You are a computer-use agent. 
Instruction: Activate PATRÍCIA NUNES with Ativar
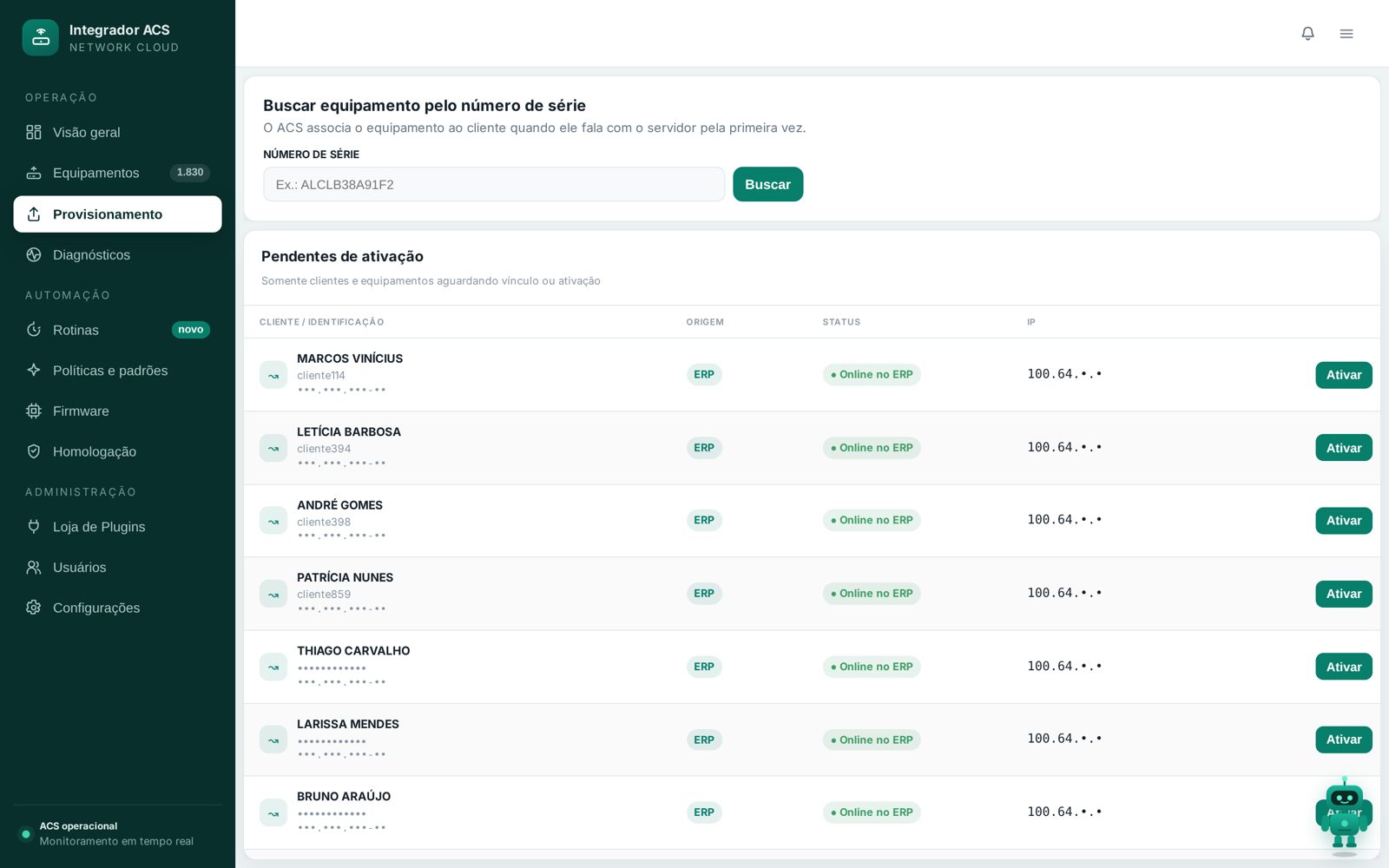[x=1343, y=594]
